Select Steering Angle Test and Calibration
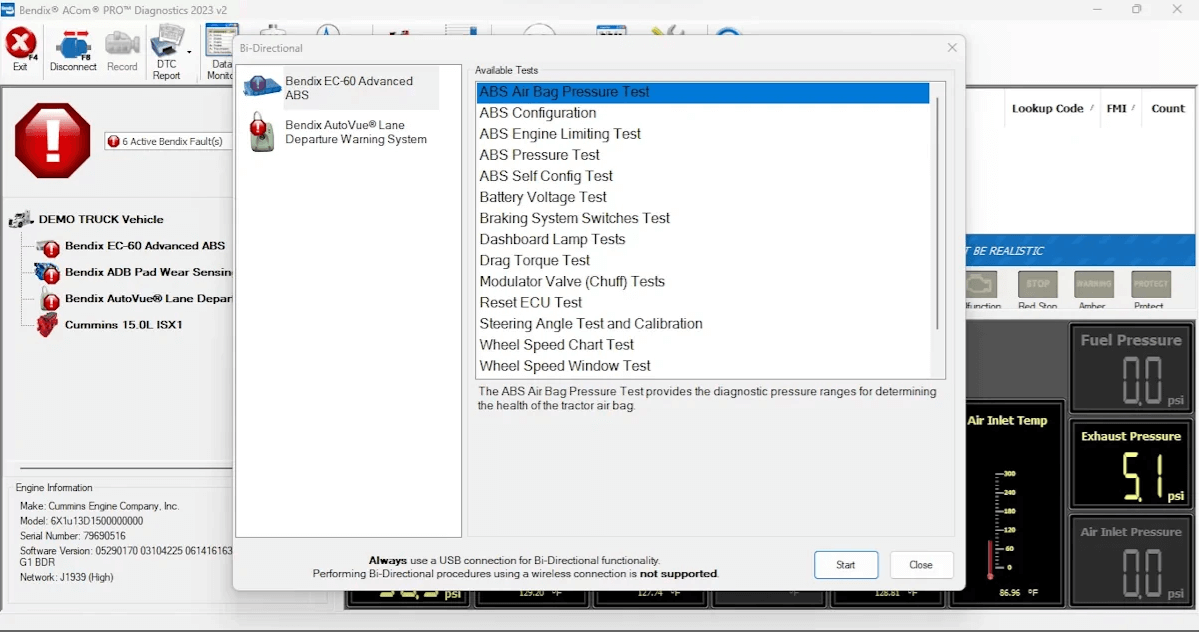Image resolution: width=1199 pixels, height=632 pixels. pyautogui.click(x=590, y=324)
